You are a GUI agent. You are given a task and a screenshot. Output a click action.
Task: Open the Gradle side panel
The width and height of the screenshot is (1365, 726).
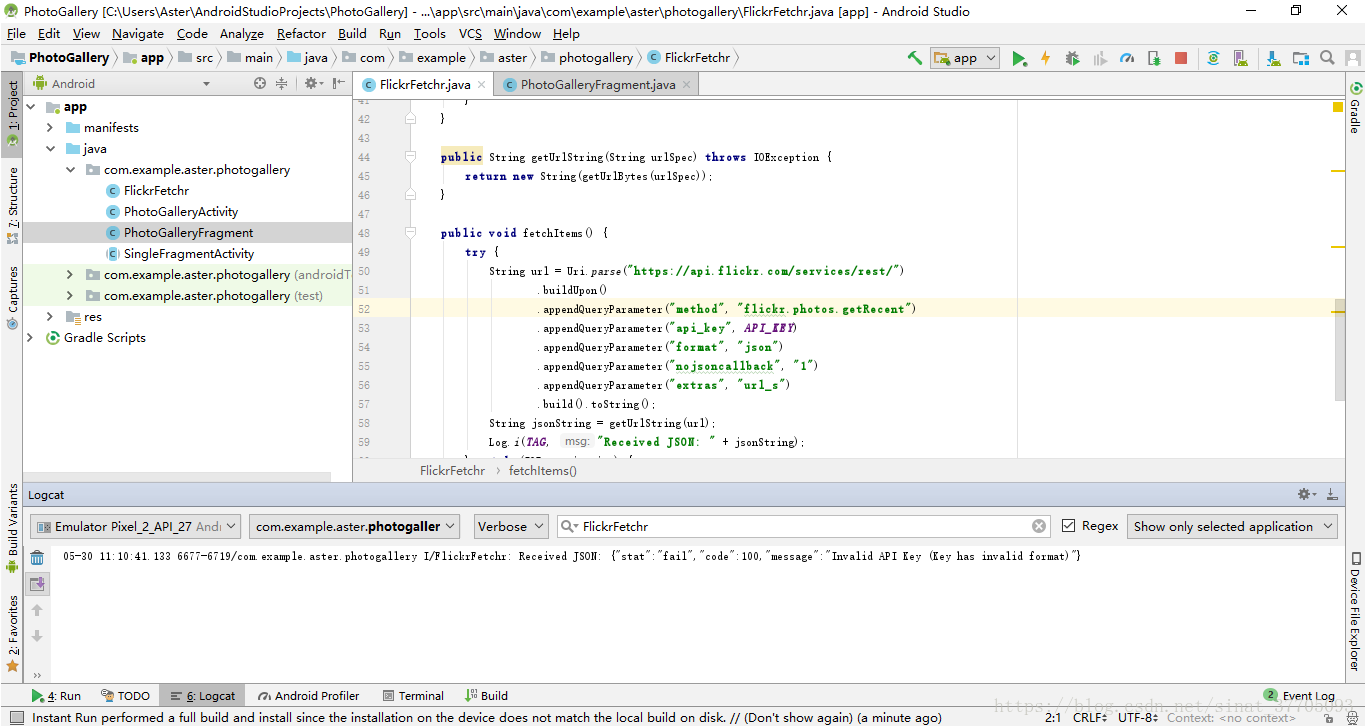[x=1355, y=106]
